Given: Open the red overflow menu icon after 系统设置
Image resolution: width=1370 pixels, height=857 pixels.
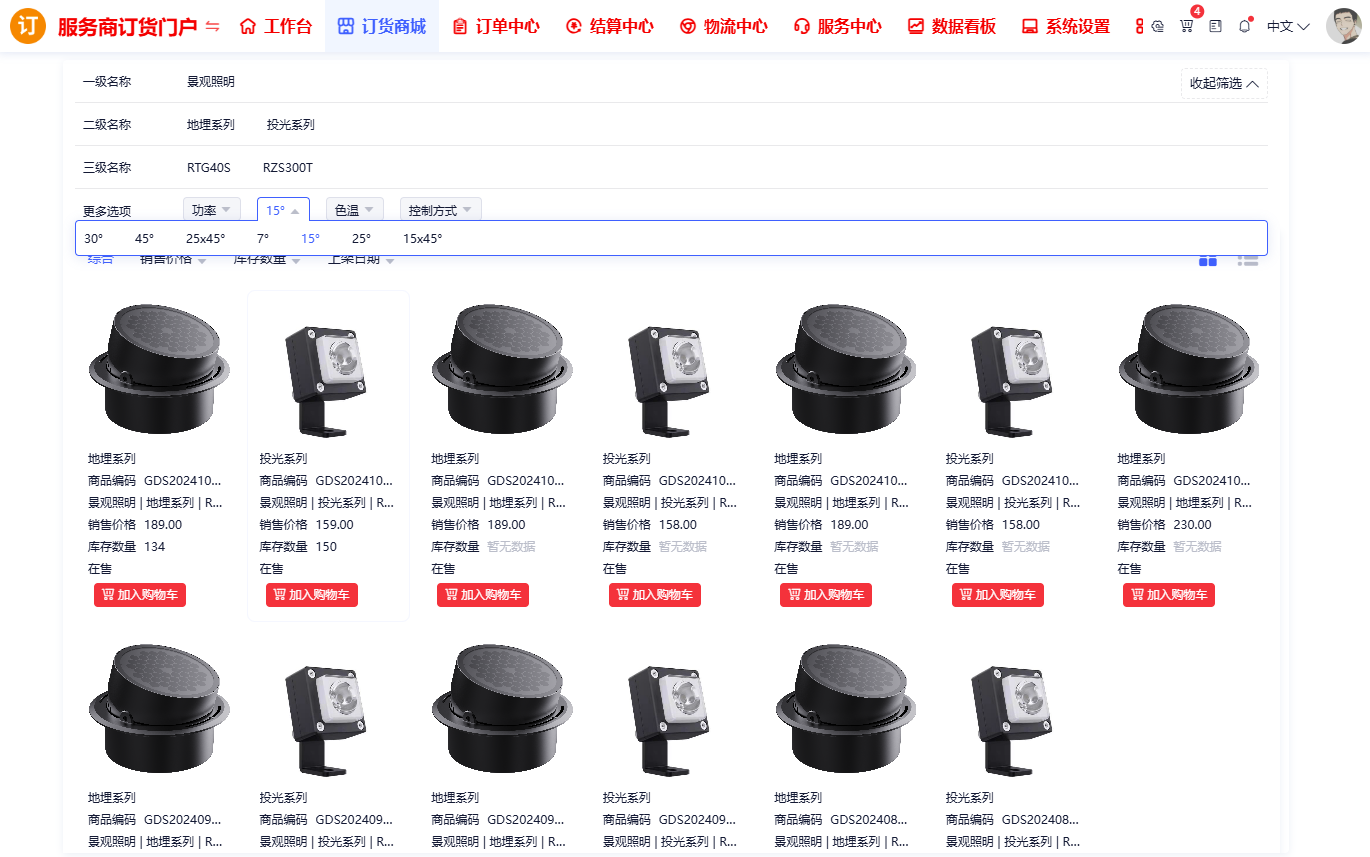Looking at the screenshot, I should pyautogui.click(x=1140, y=26).
